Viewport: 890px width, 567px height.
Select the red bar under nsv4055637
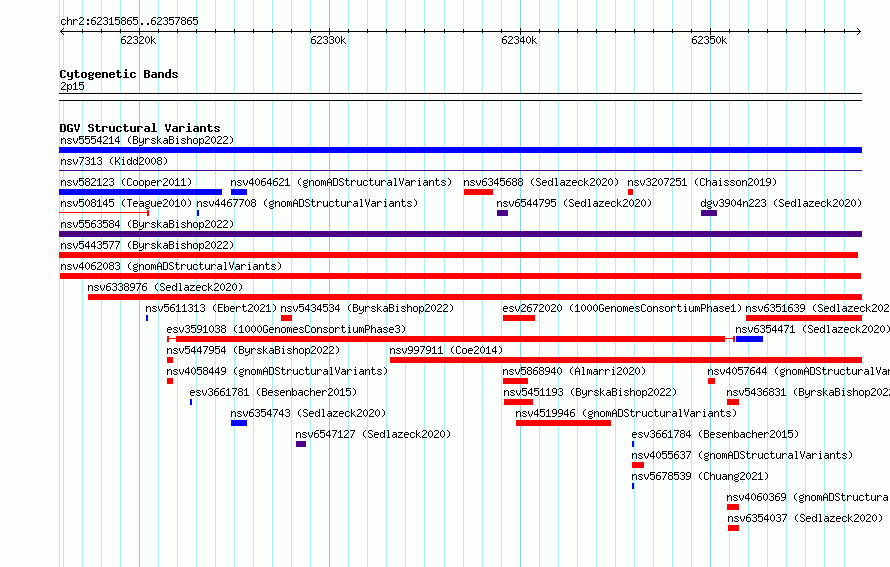point(638,465)
